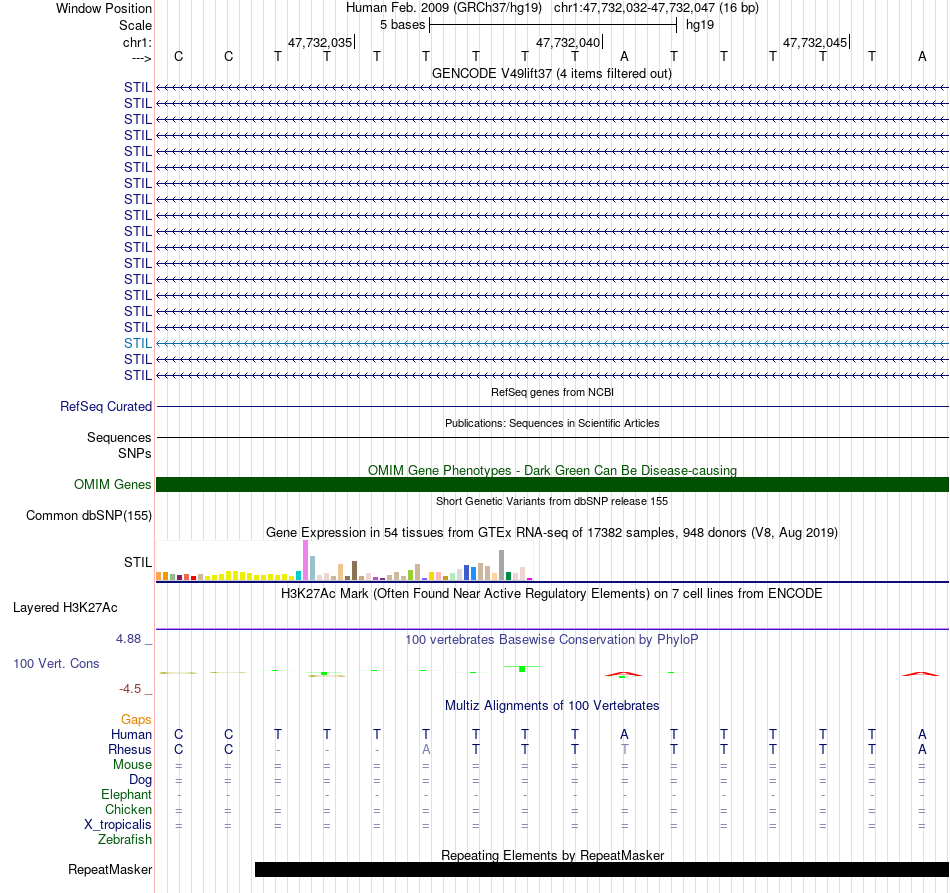Click the faded A base in the Rhesus row

click(x=426, y=749)
